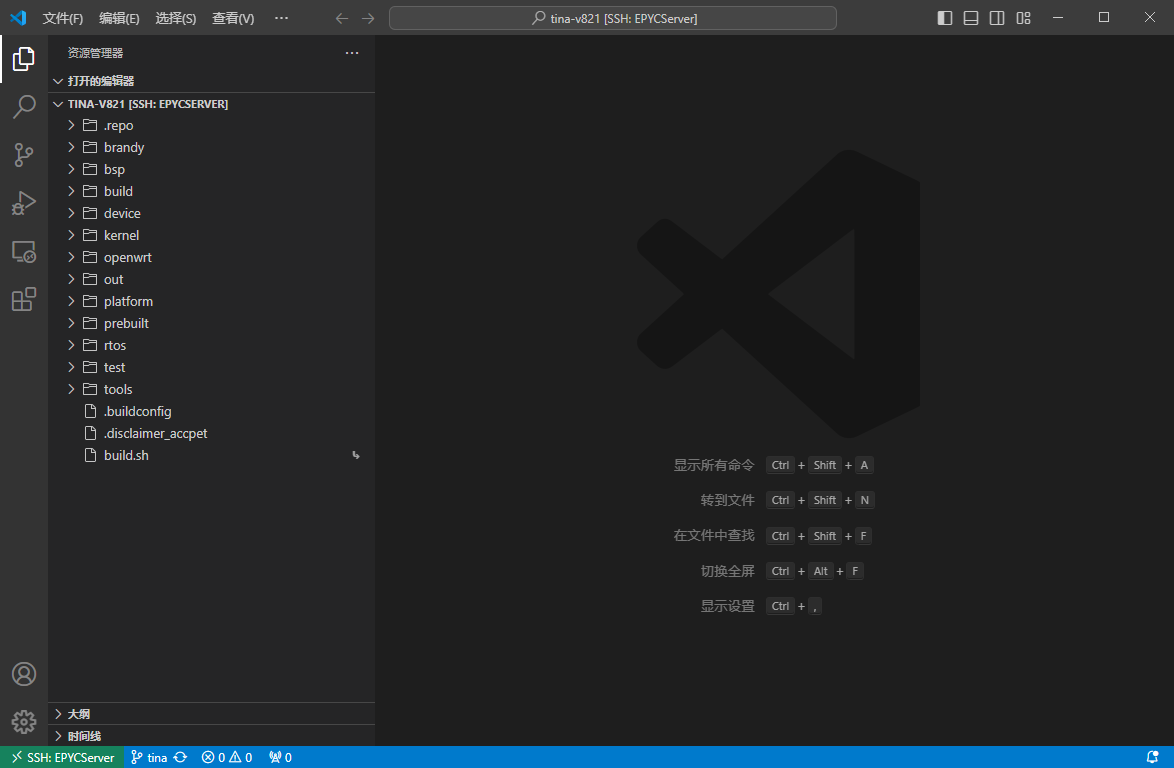Screen dimensions: 1174x768
Task: Open the Accounts menu icon
Action: coord(24,674)
